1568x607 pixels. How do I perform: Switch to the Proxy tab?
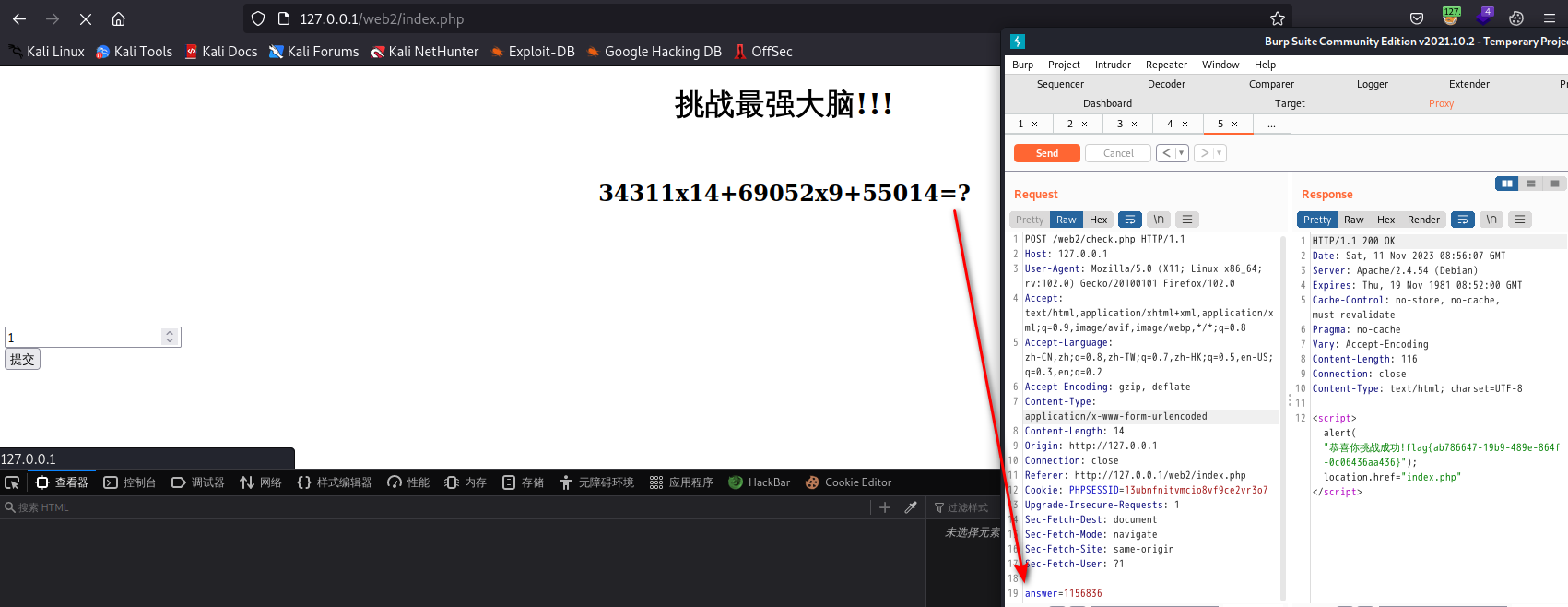pos(1441,103)
